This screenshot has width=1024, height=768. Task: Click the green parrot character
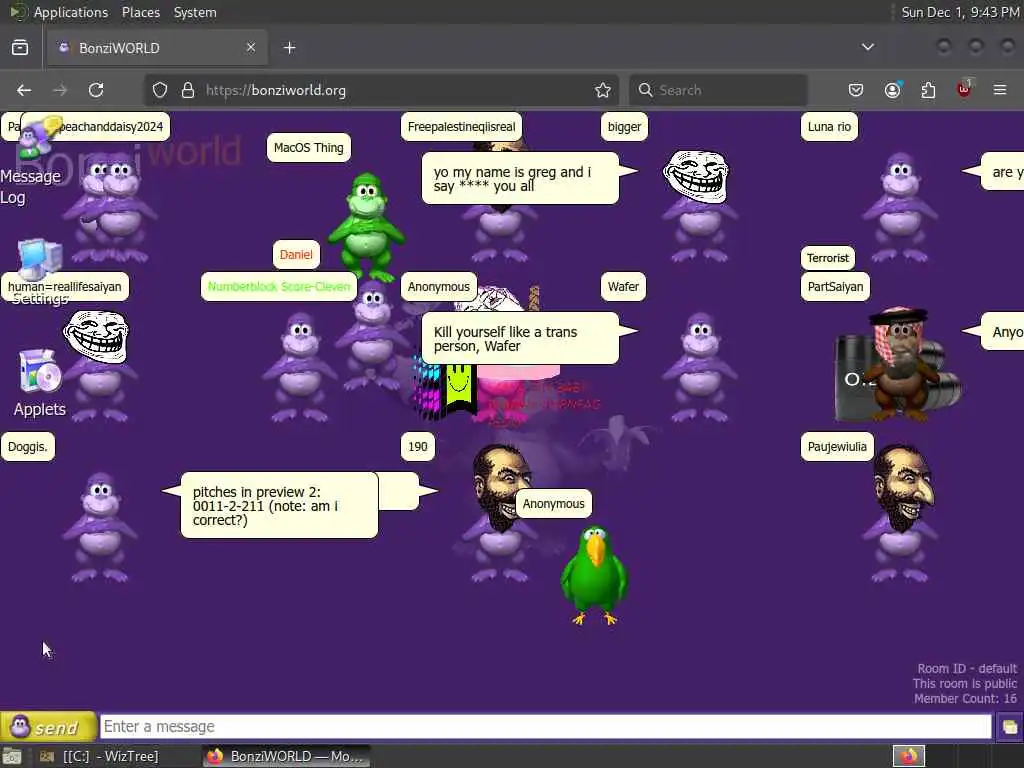click(594, 575)
